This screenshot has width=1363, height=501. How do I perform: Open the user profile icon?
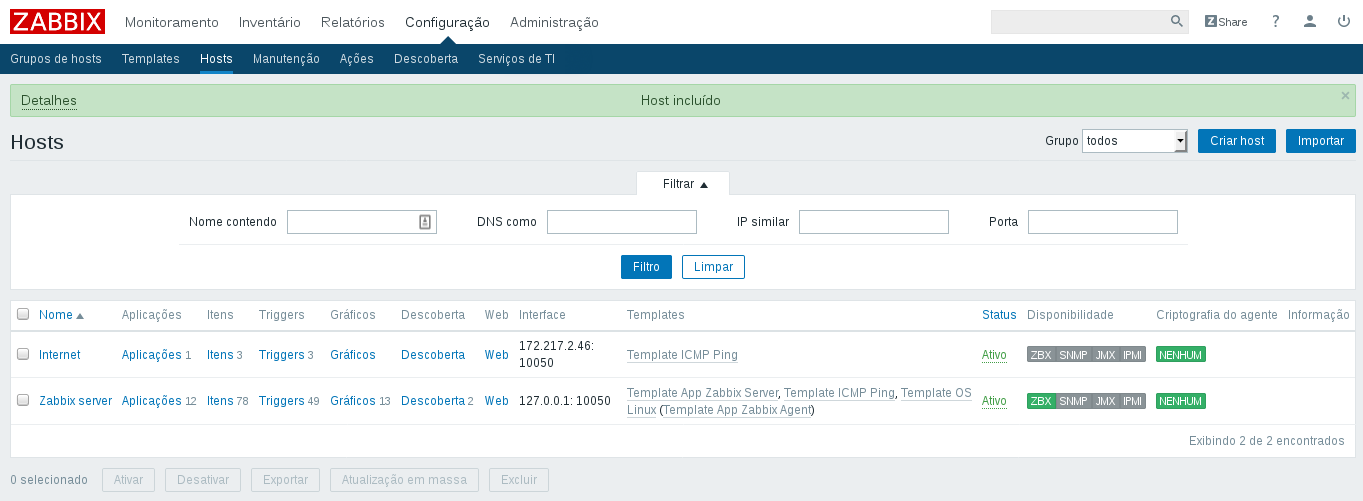[1309, 22]
